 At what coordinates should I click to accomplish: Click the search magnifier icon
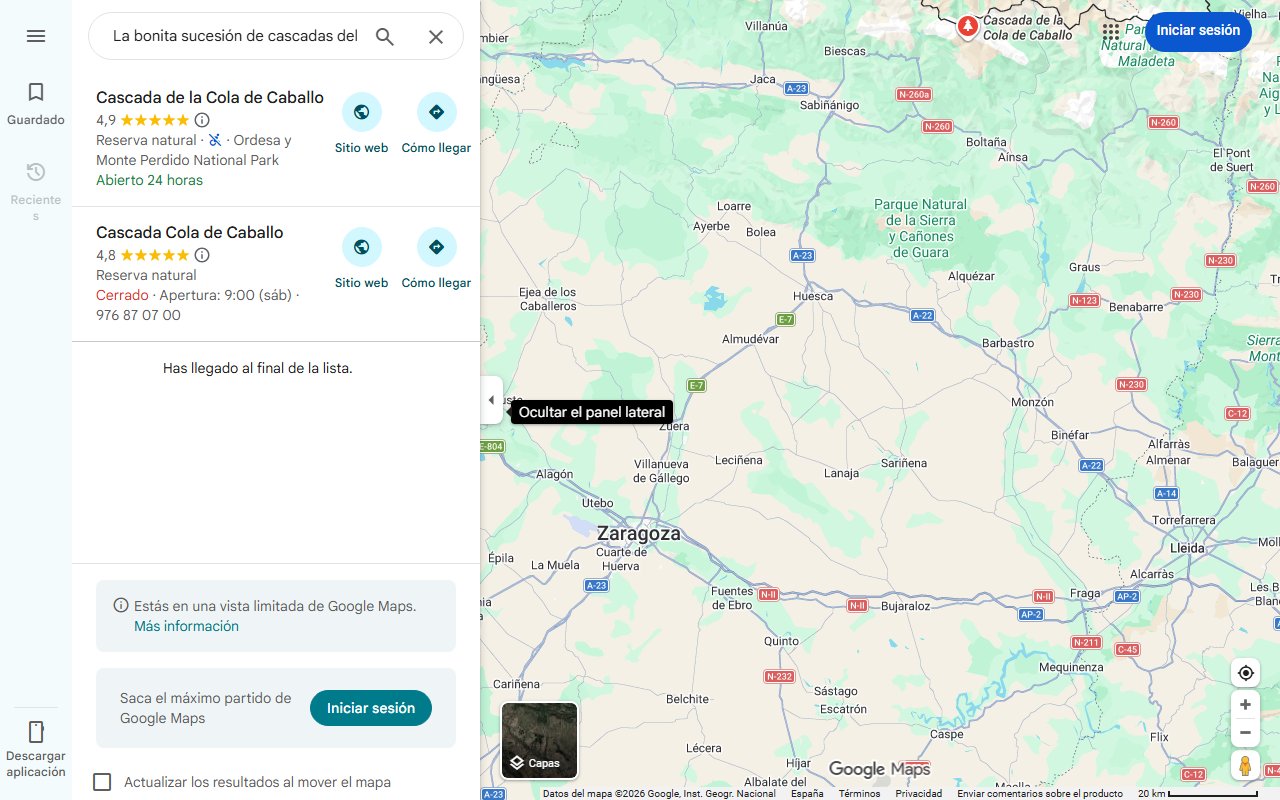pos(385,37)
